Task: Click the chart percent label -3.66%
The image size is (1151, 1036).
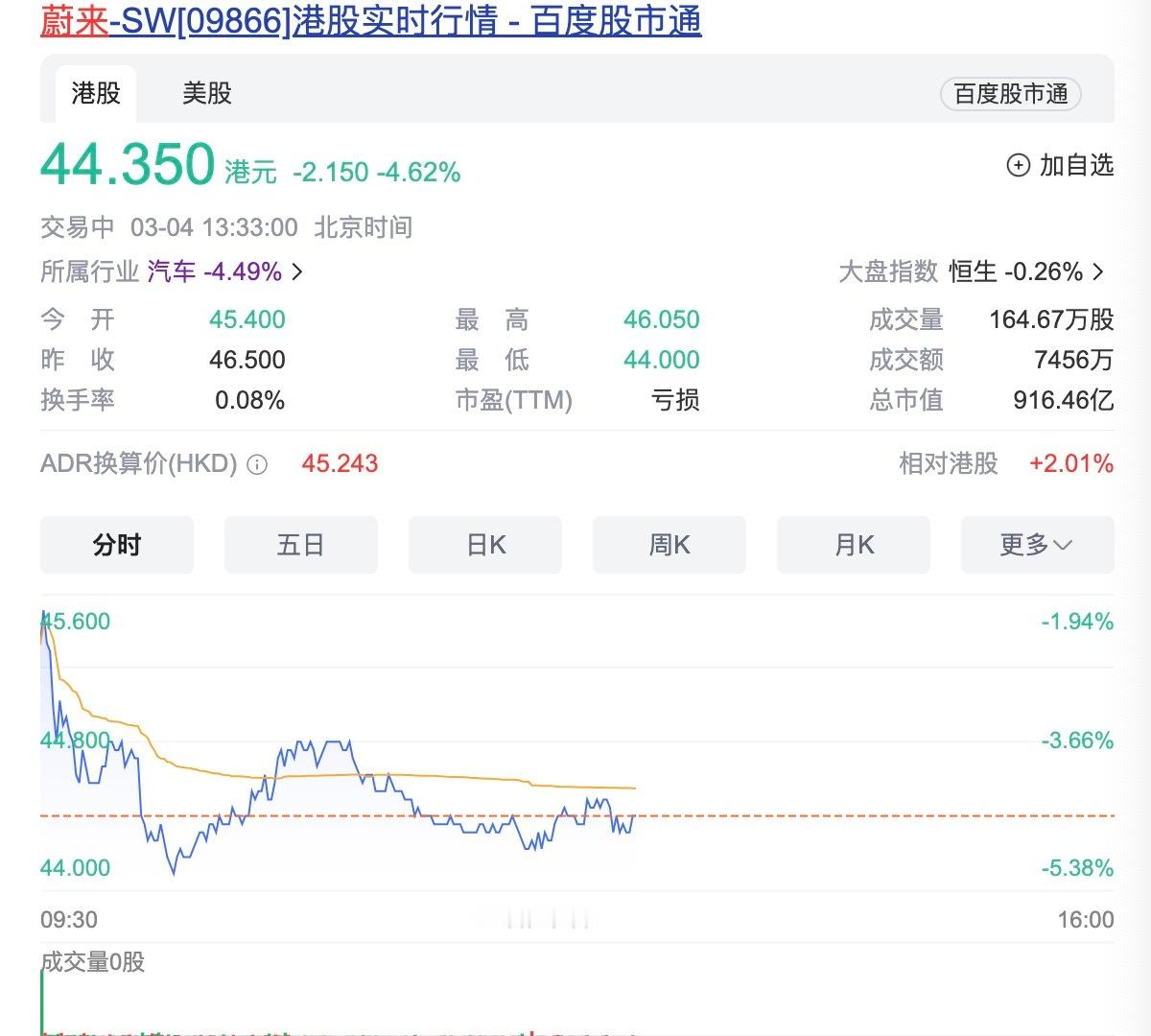Action: tap(1078, 741)
